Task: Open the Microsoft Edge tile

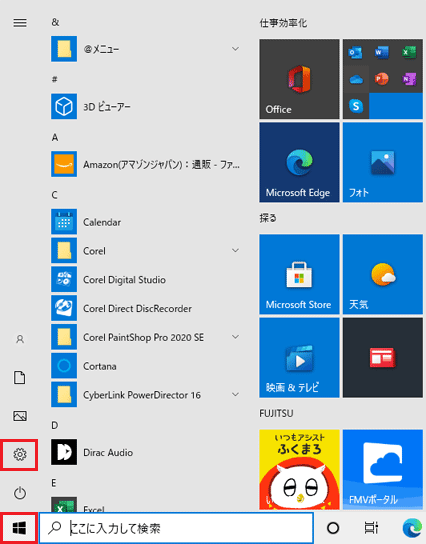Action: 299,162
